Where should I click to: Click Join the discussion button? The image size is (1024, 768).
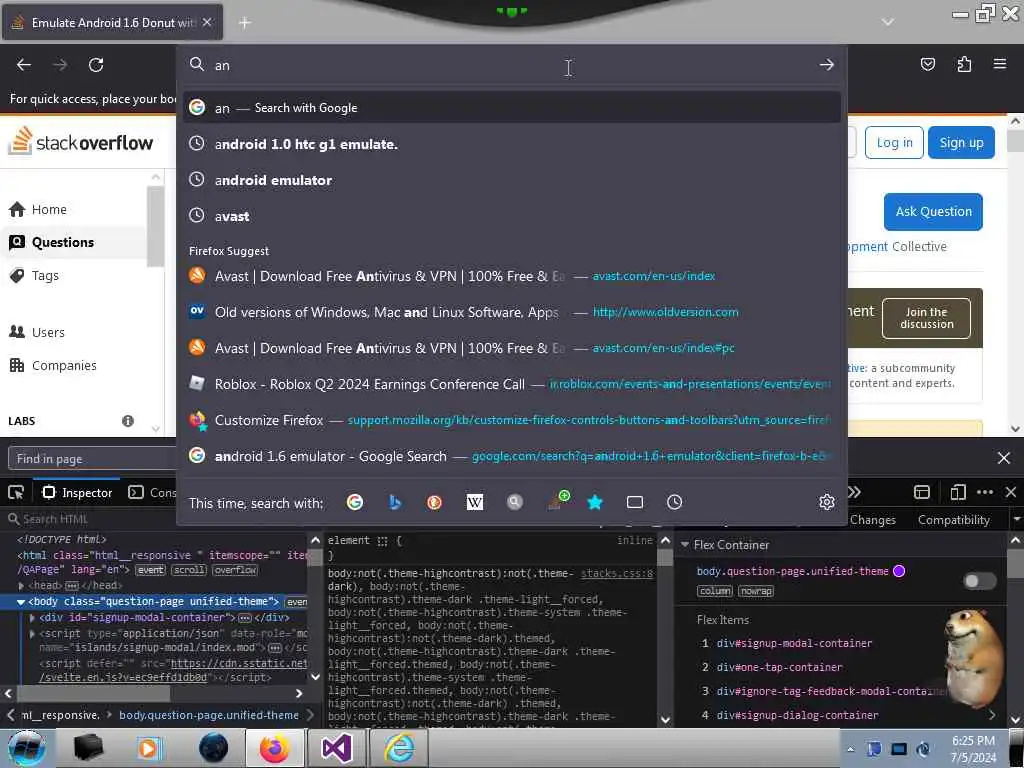(926, 318)
